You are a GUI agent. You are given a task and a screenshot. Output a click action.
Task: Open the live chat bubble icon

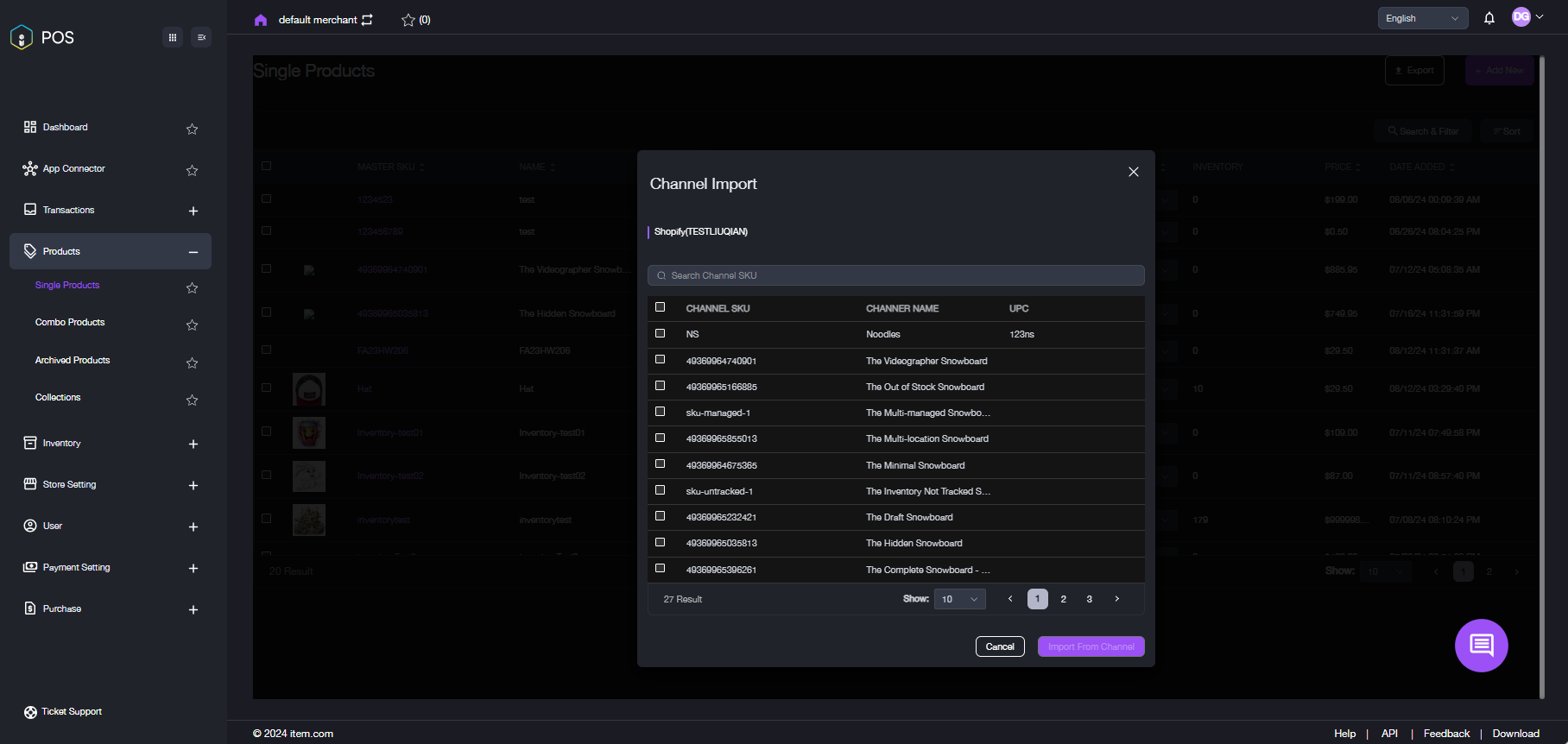1481,645
